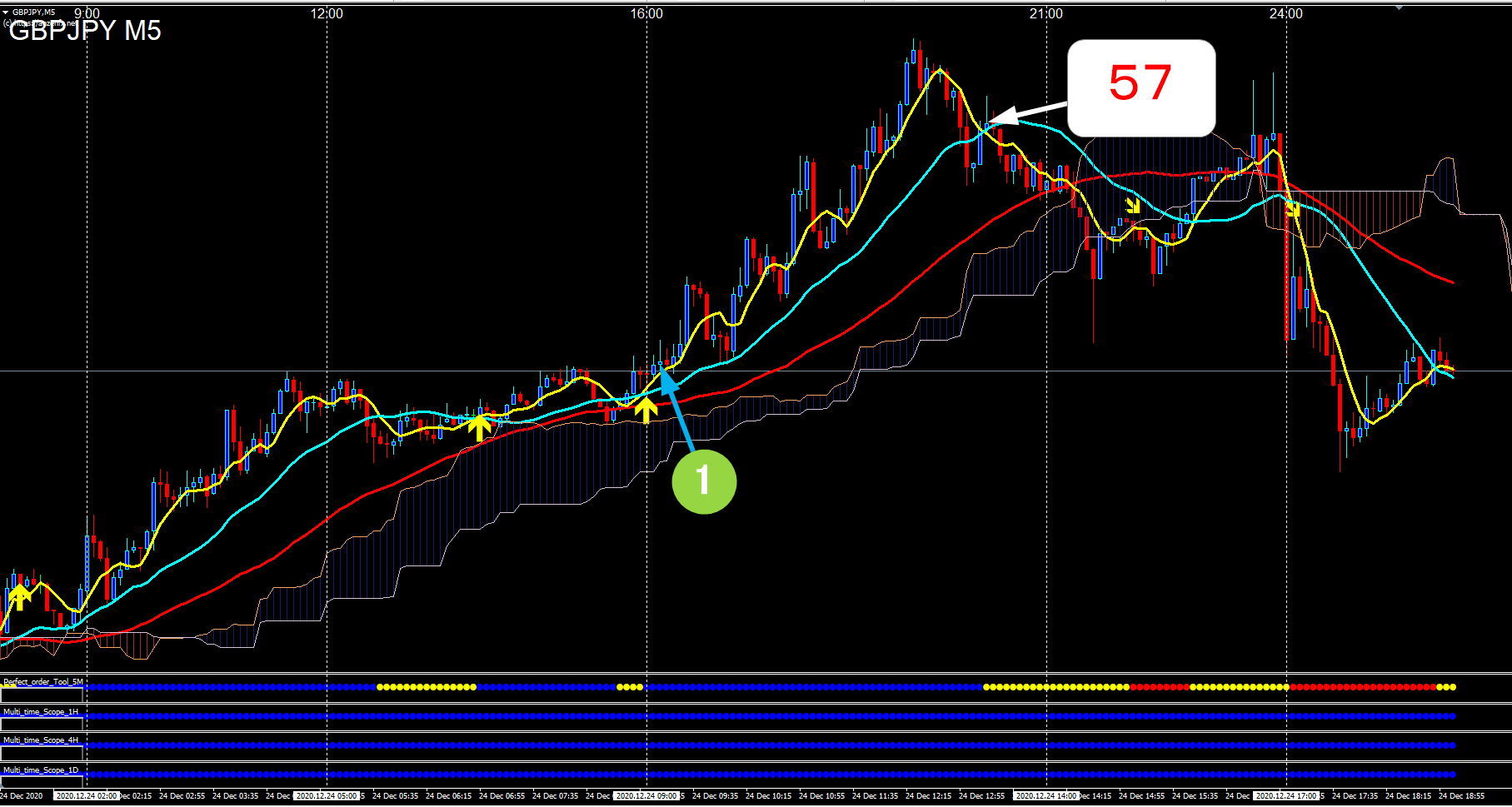Click the 24 Dec 15:35 axis label

pos(1195,796)
